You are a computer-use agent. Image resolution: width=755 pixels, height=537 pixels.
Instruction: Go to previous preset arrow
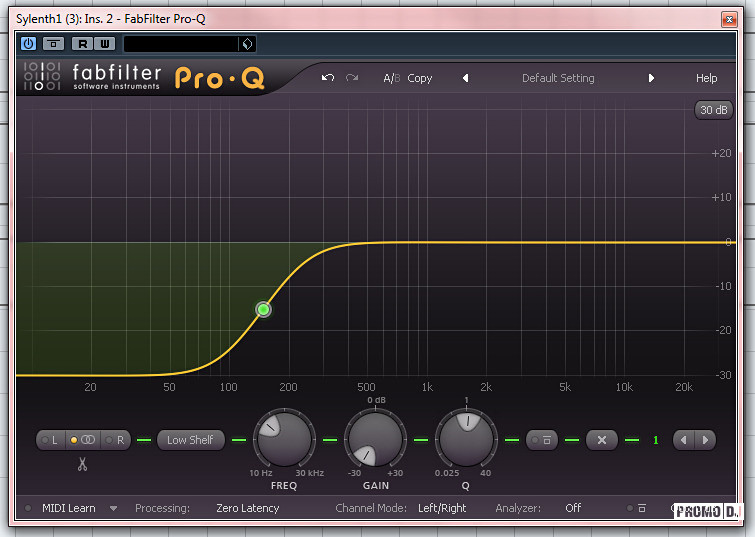click(465, 78)
